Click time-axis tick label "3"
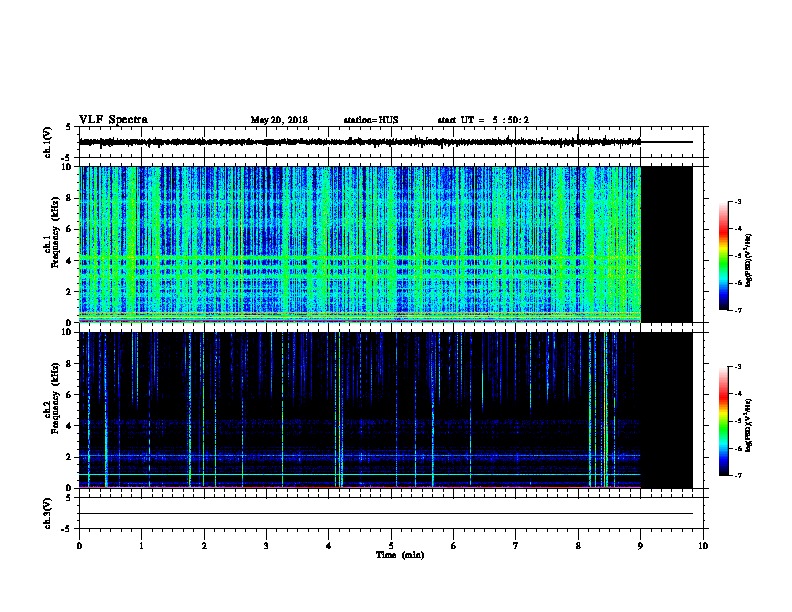Screen dimensions: 792x612 point(266,546)
